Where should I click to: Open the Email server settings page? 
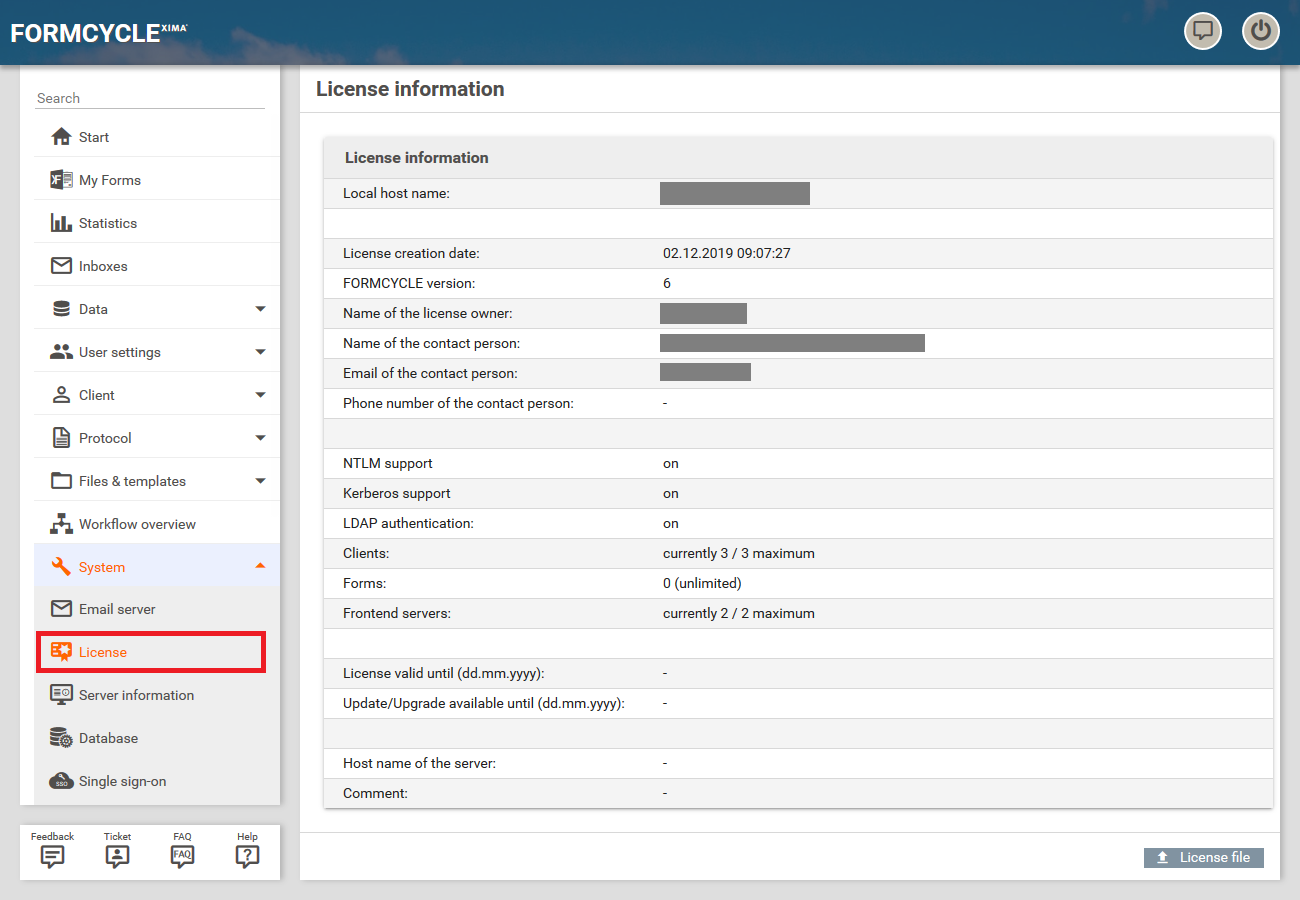click(x=117, y=609)
